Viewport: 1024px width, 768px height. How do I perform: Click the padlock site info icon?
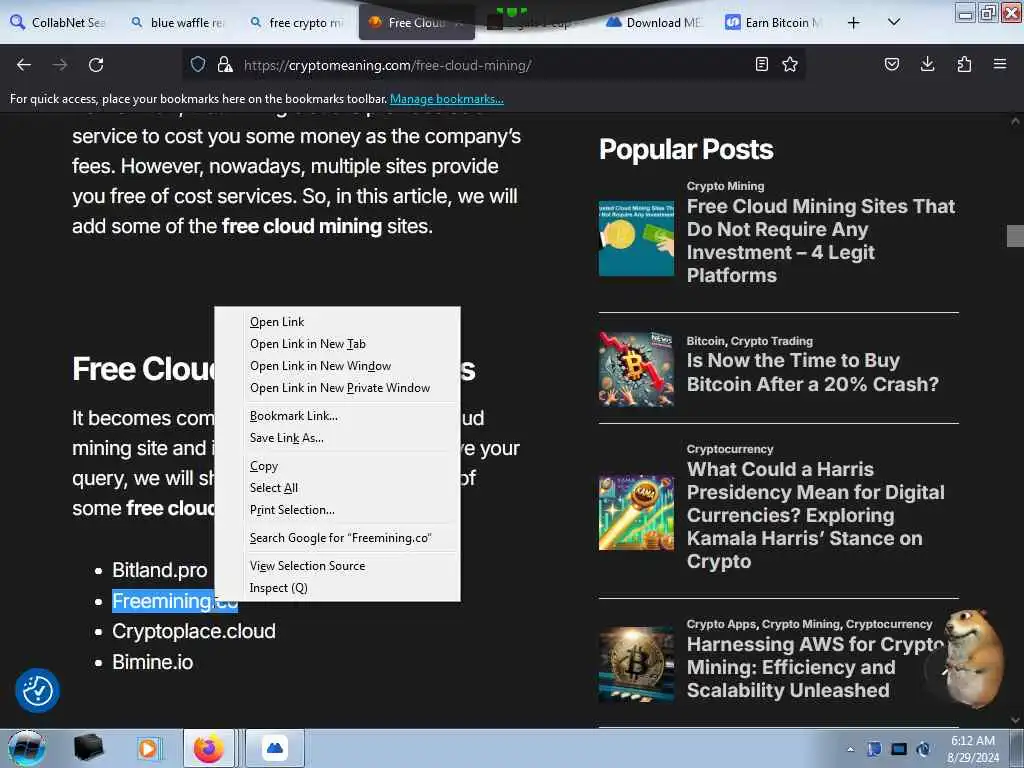(x=225, y=65)
